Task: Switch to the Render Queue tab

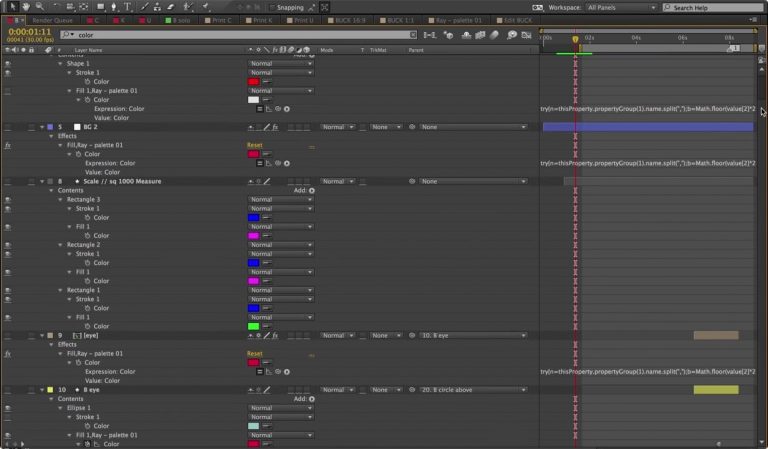Action: [51, 19]
